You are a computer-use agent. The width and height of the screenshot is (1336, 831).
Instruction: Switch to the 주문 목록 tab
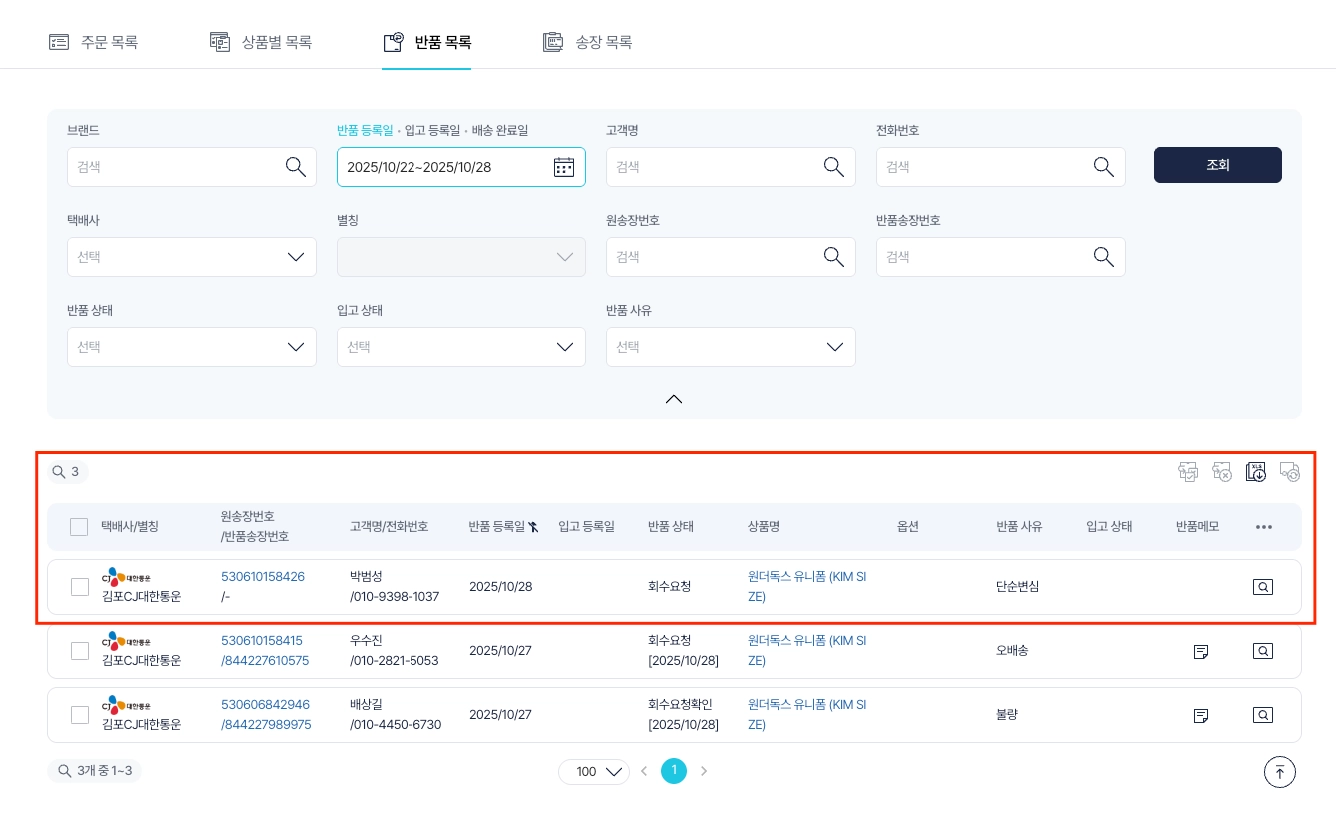[x=94, y=42]
